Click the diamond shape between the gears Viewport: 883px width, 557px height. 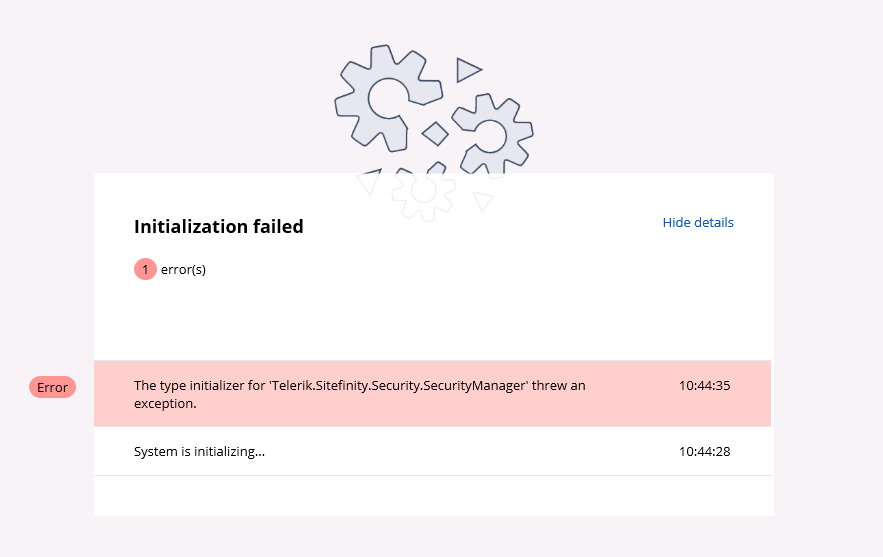click(435, 133)
